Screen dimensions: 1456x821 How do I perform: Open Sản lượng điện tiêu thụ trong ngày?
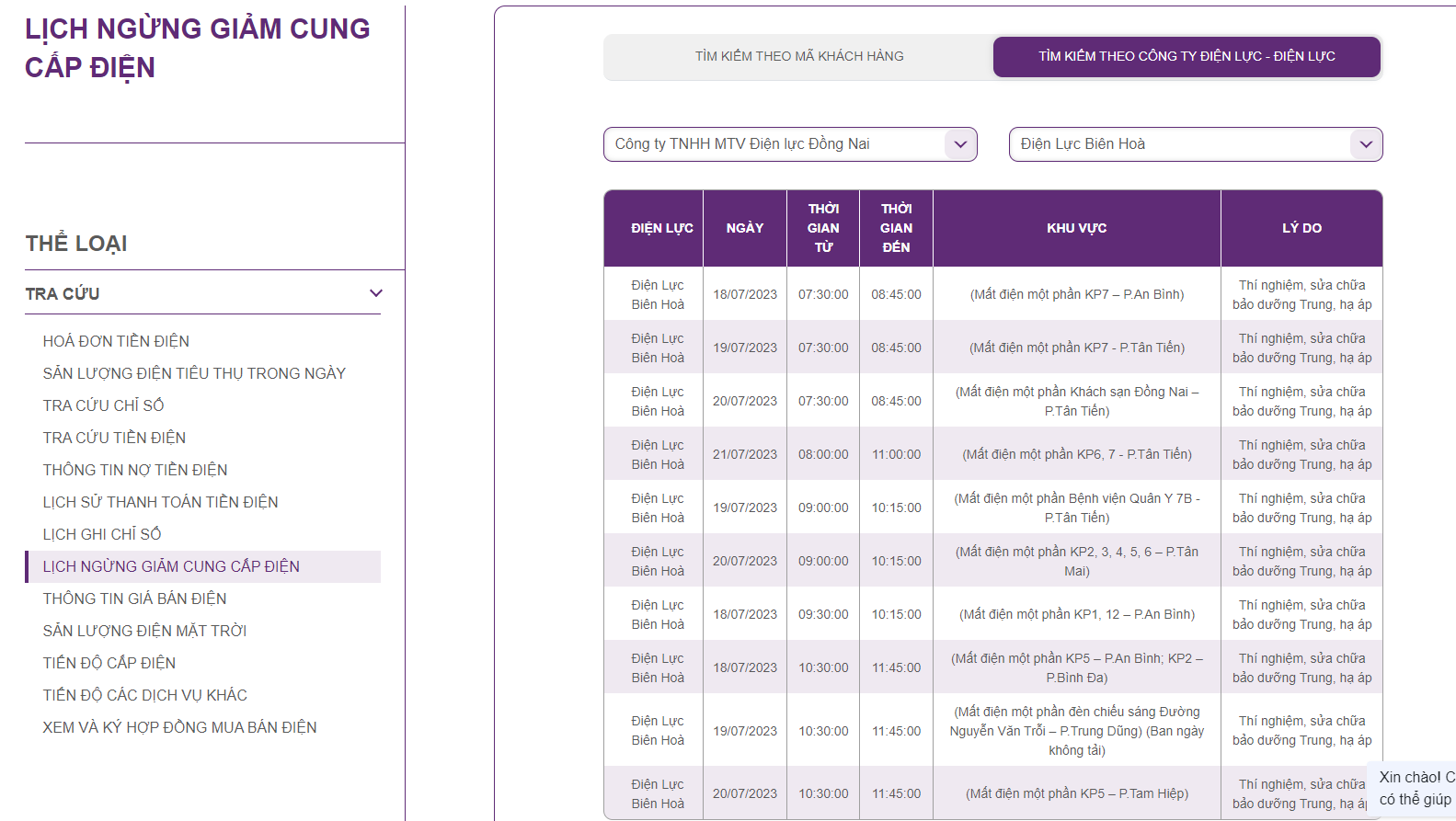(x=194, y=373)
